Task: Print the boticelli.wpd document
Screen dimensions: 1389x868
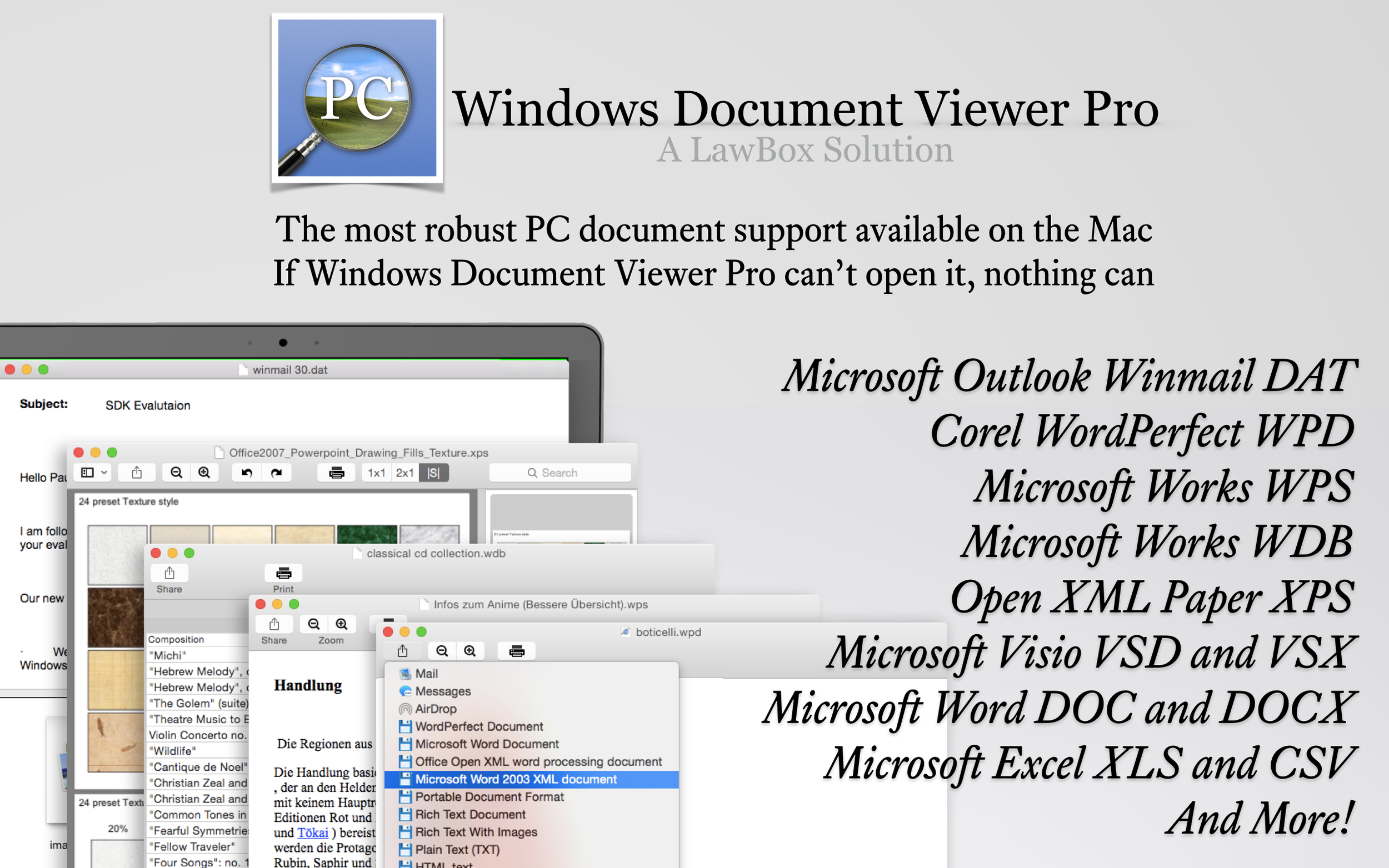Action: (517, 650)
